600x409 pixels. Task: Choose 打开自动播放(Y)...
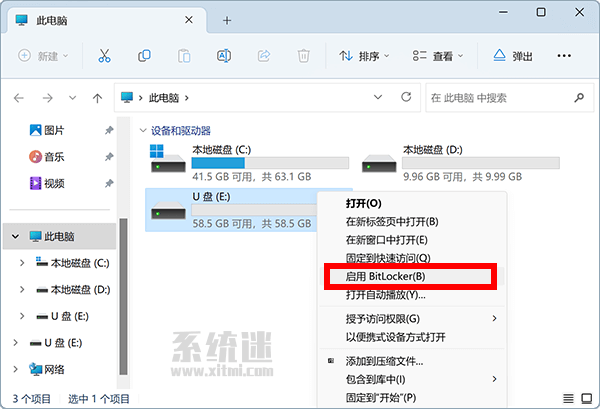pos(411,295)
